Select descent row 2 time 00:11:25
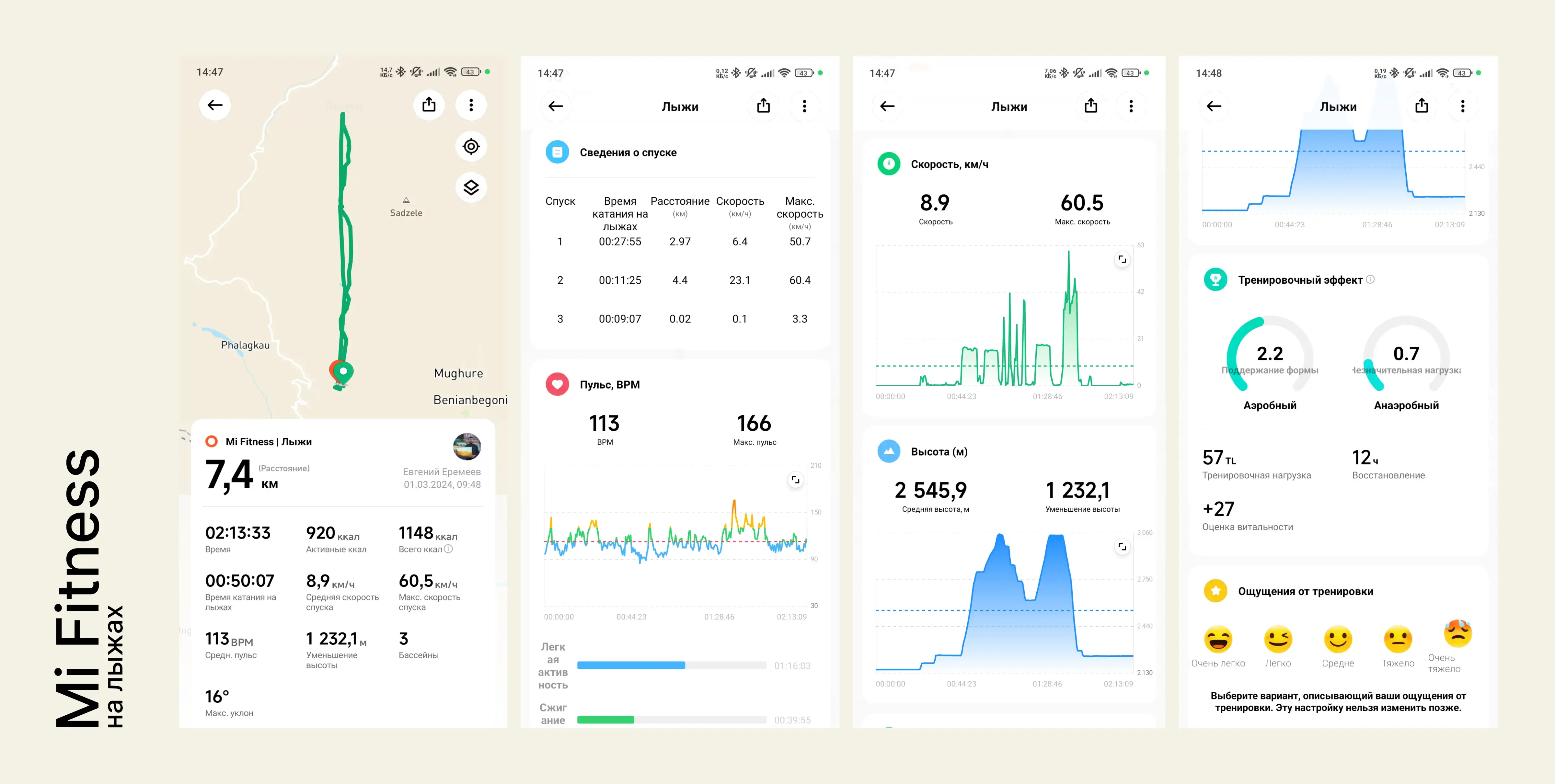 (x=620, y=280)
